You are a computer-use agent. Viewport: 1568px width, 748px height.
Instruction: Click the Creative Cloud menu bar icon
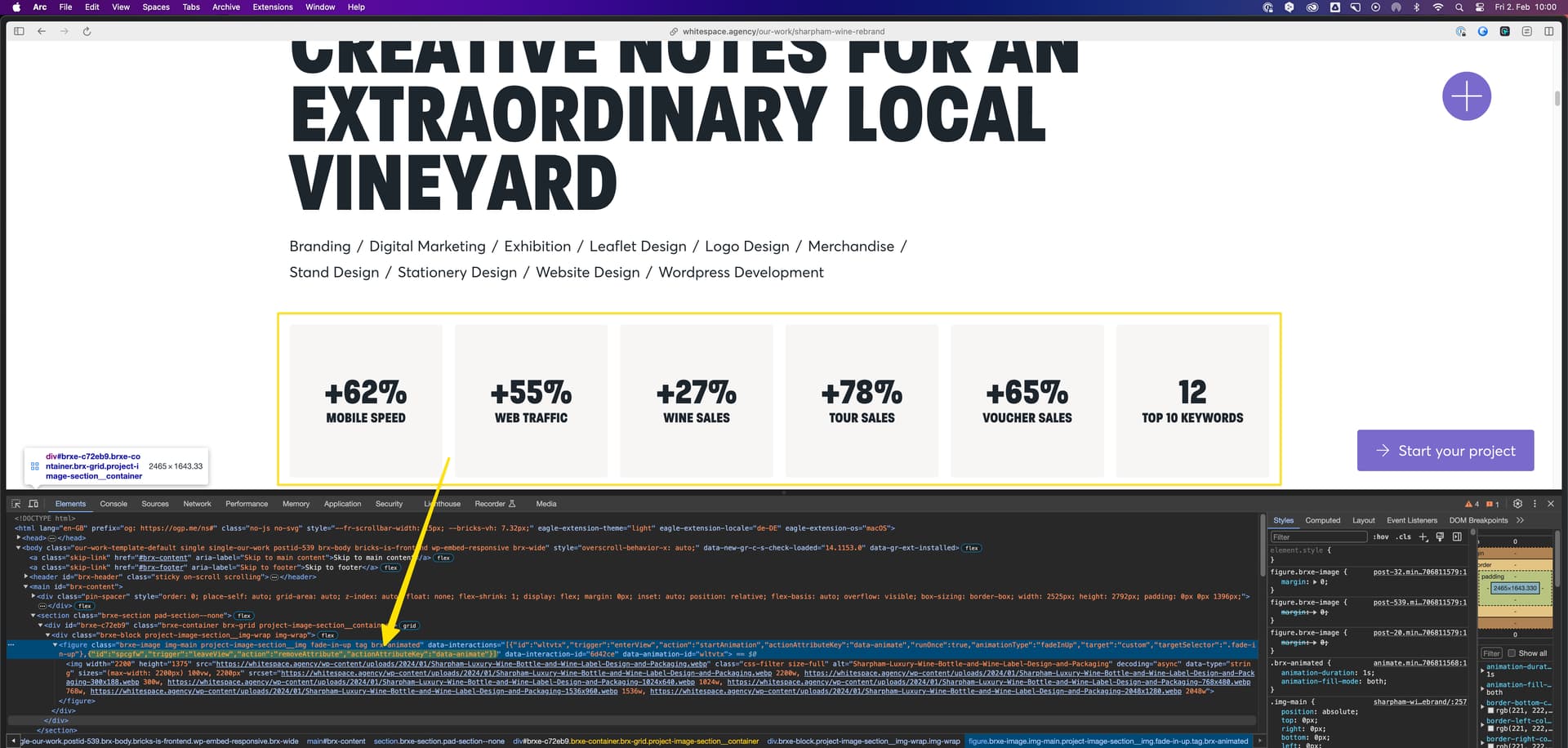1312,7
